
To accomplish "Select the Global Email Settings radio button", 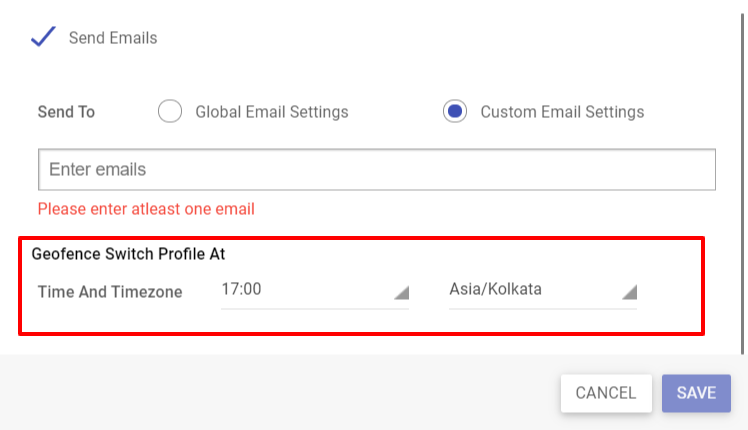I will 170,111.
